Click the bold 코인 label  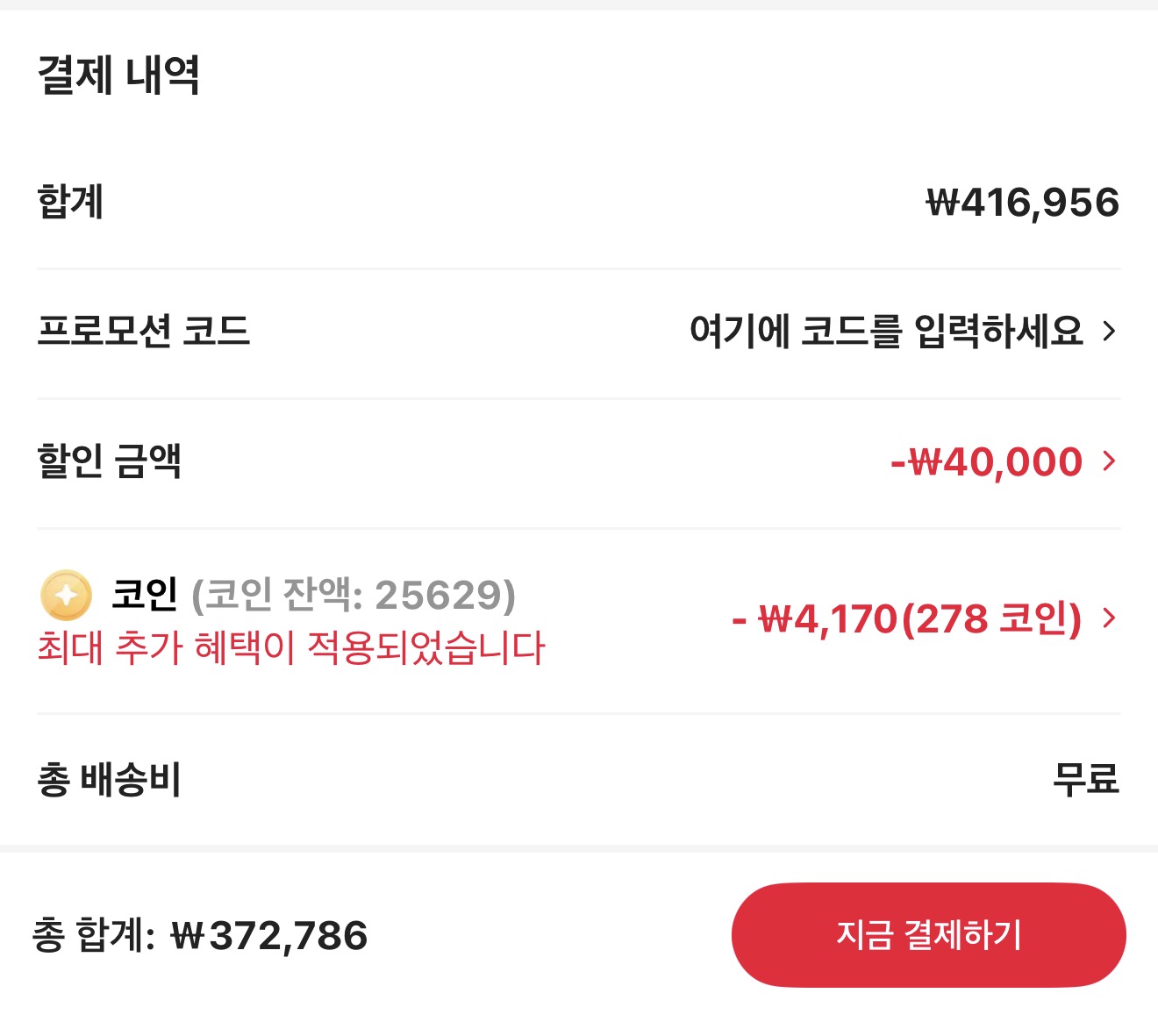(x=145, y=595)
